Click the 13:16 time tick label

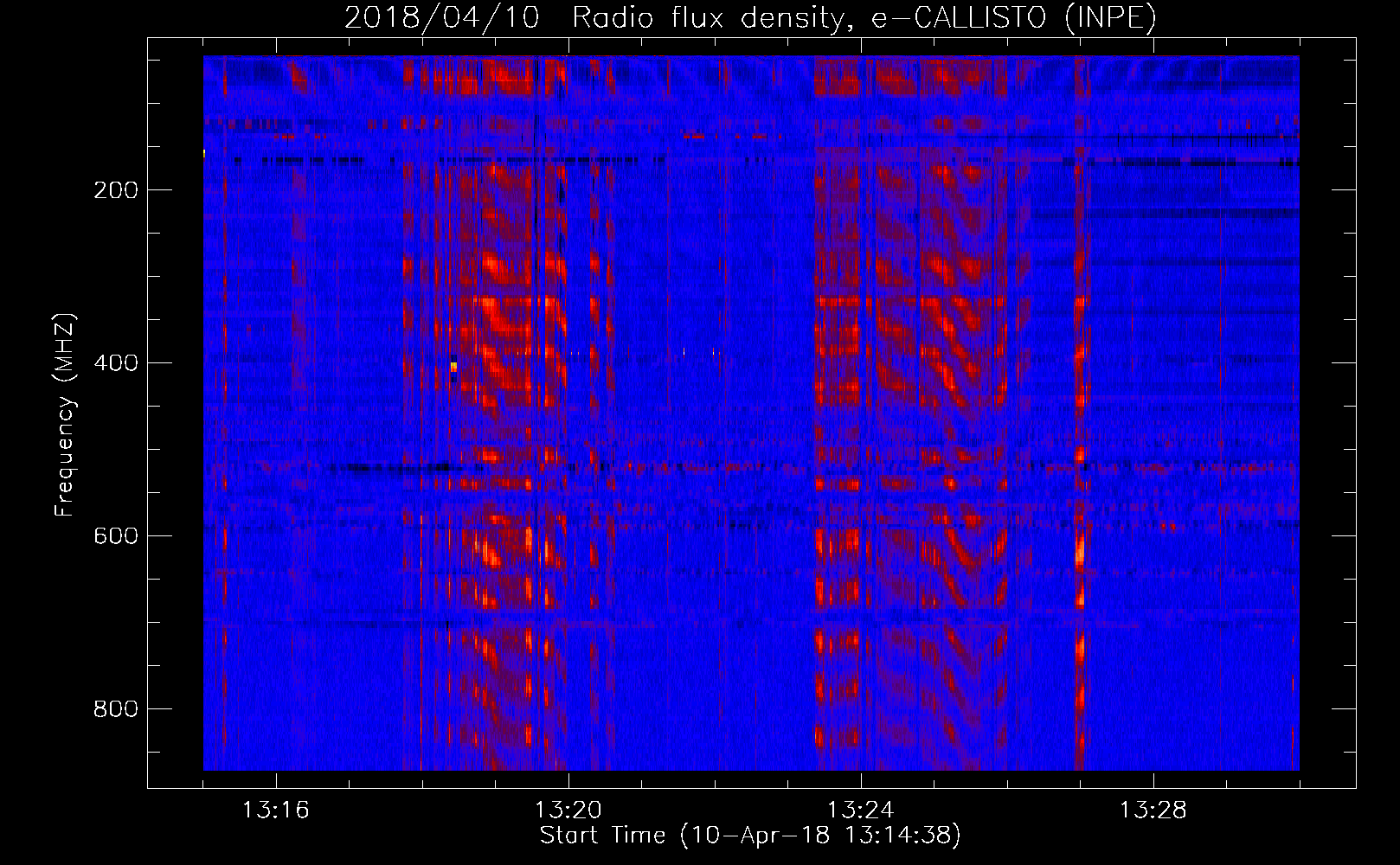276,811
